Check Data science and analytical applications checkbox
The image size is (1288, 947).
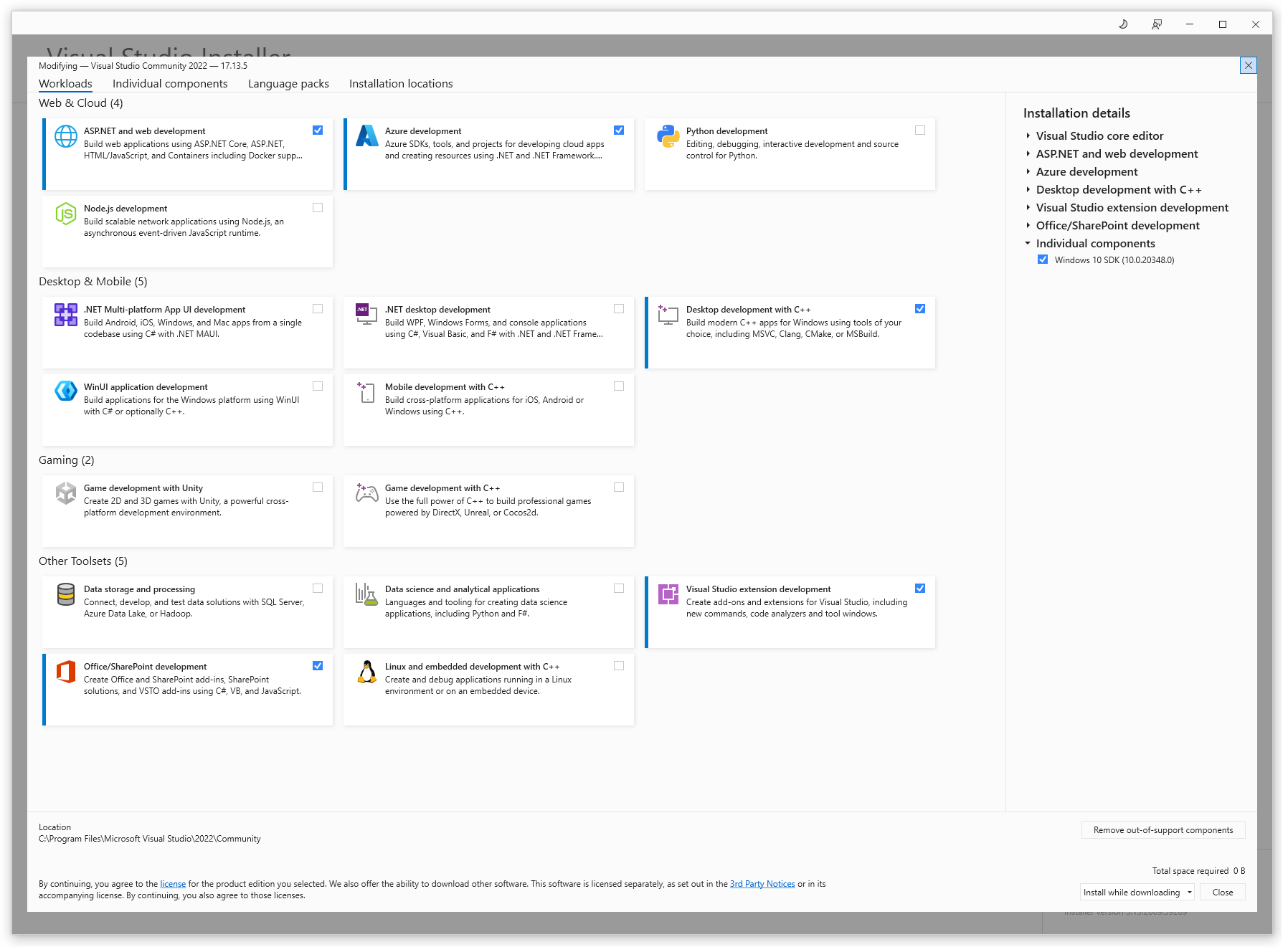619,589
